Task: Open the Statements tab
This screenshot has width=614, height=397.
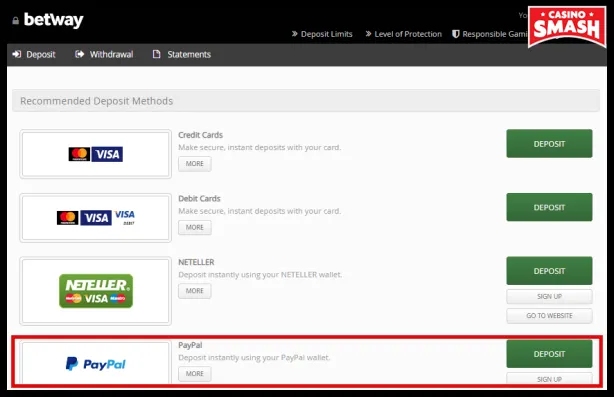Action: click(x=182, y=54)
